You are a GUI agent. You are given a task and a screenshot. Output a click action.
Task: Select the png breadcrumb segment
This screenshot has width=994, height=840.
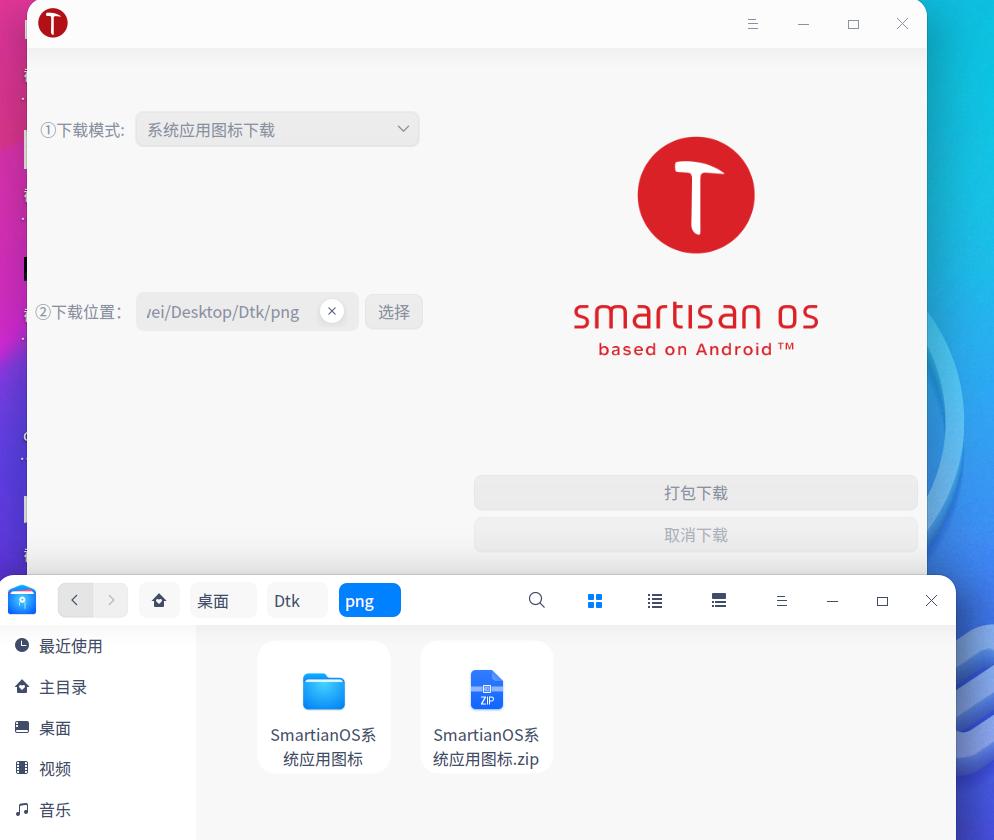[370, 600]
